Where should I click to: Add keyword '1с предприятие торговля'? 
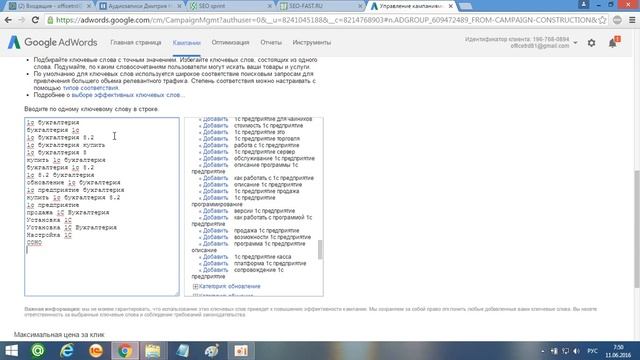click(215, 139)
